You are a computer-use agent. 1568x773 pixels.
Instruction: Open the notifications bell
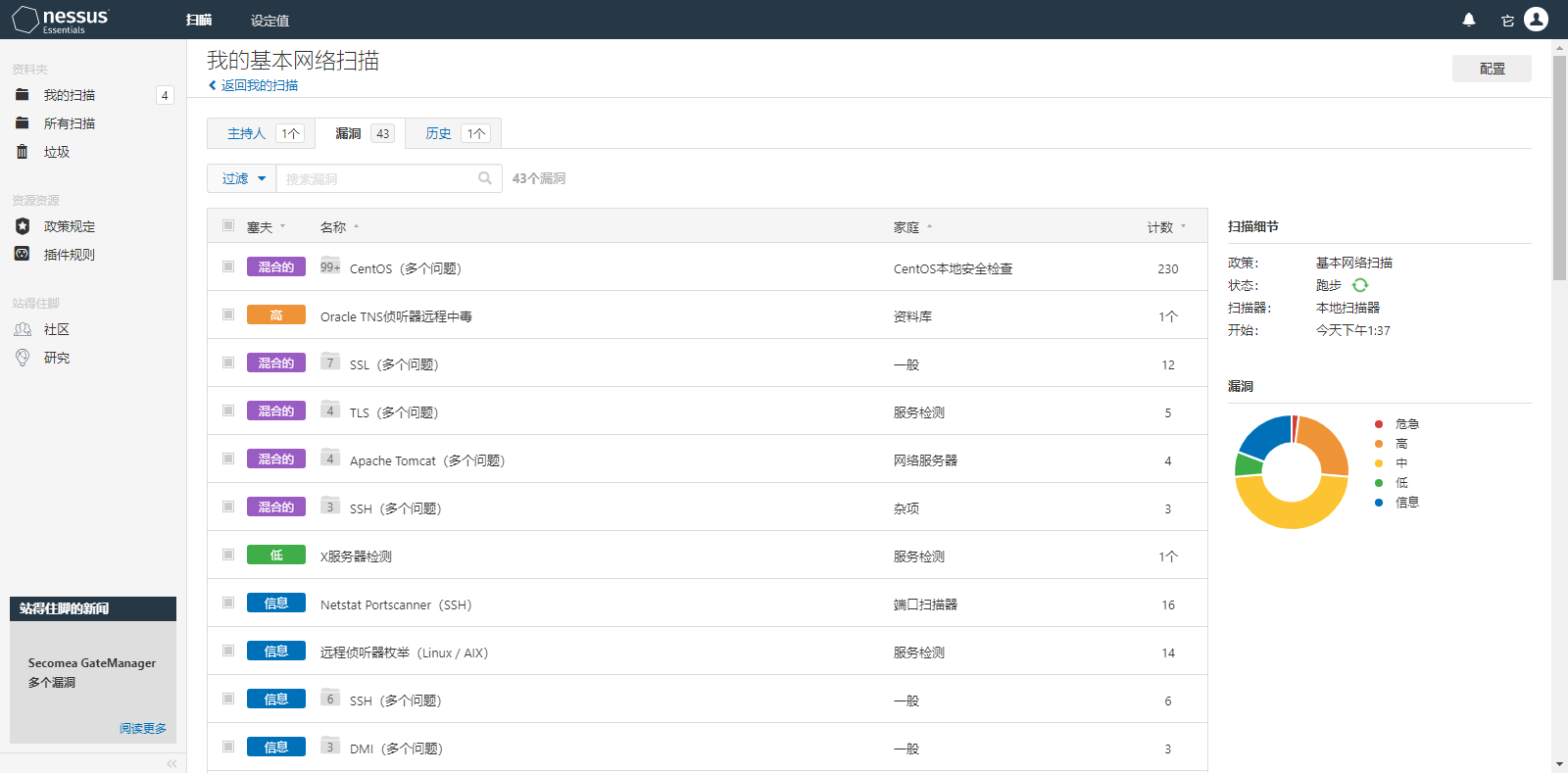1469,20
